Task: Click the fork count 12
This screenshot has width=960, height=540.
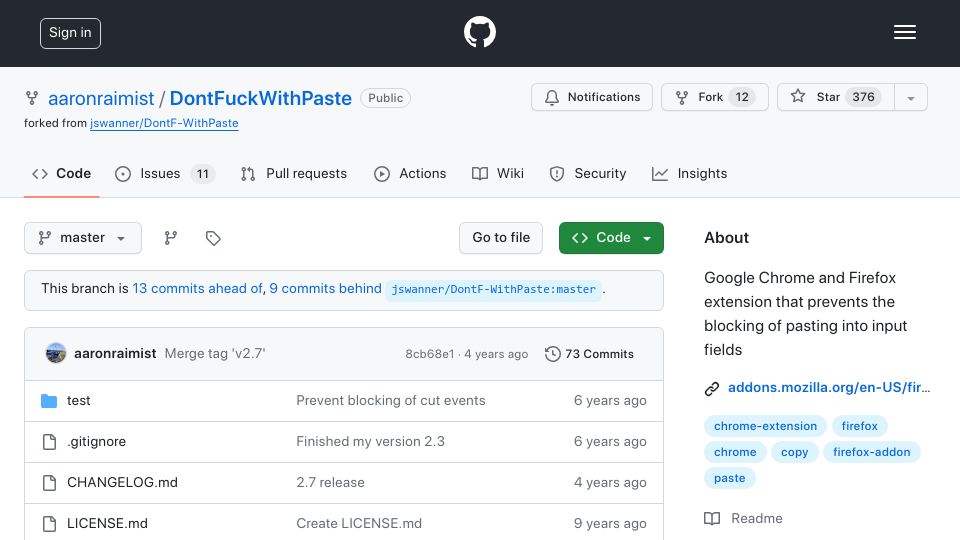Action: 741,97
